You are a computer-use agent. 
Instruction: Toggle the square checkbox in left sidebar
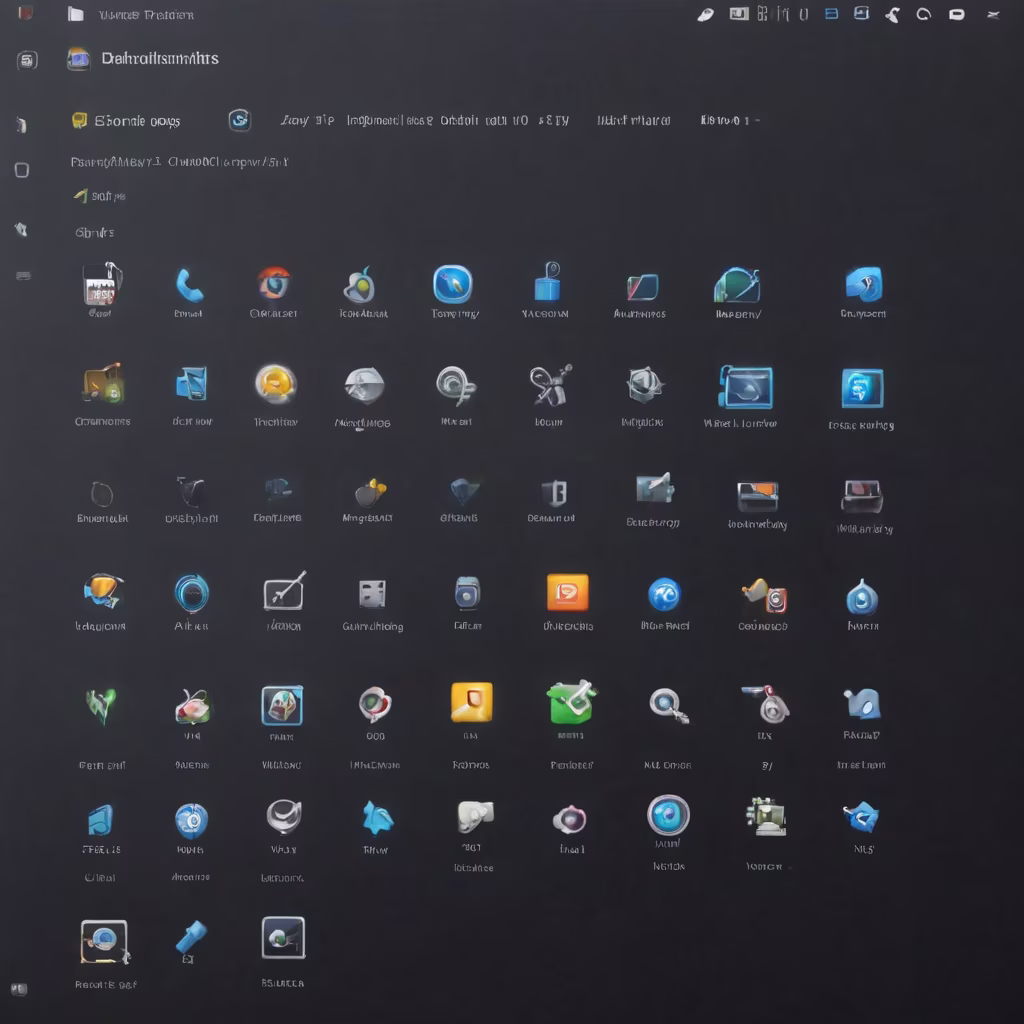[22, 170]
